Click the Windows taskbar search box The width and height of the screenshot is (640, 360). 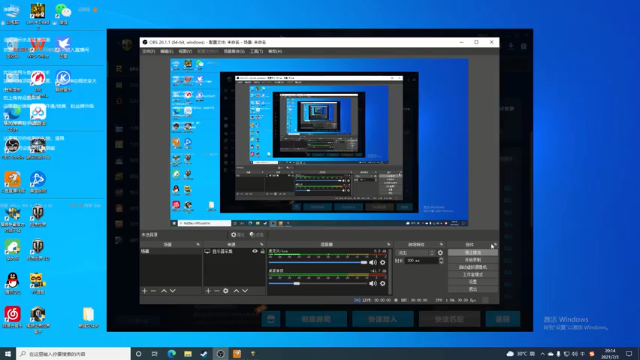(73, 354)
